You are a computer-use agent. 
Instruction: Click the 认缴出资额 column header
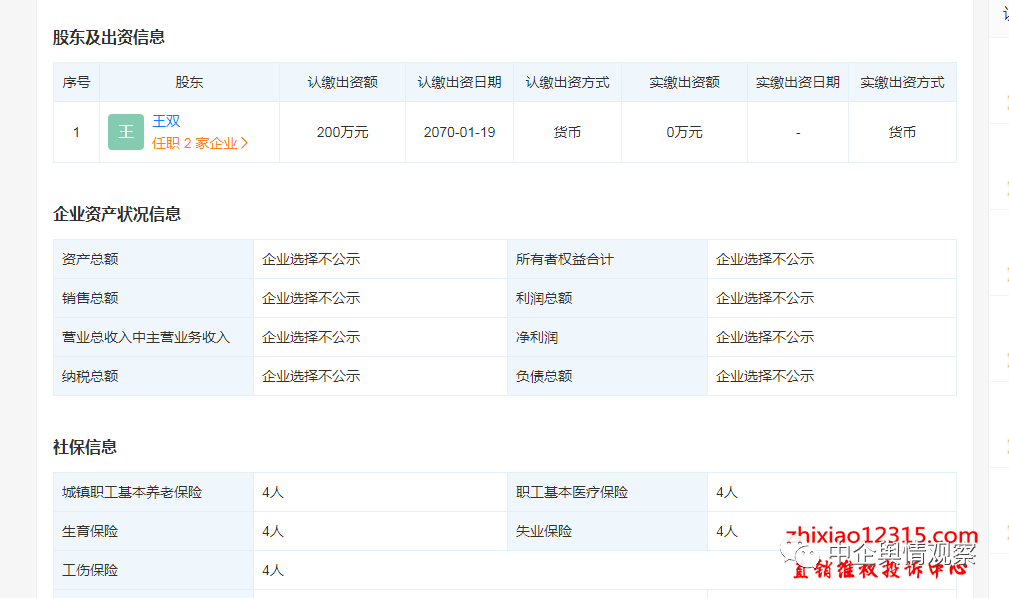pyautogui.click(x=342, y=82)
